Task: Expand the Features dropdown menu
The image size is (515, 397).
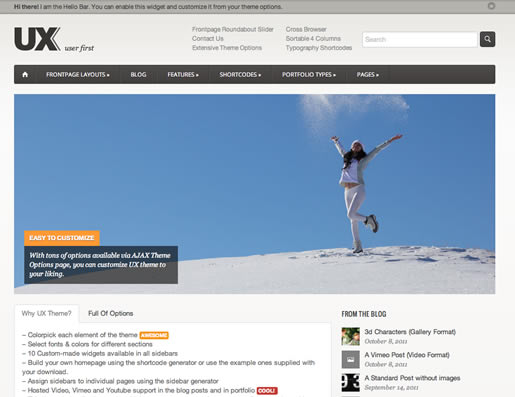Action: [x=183, y=75]
